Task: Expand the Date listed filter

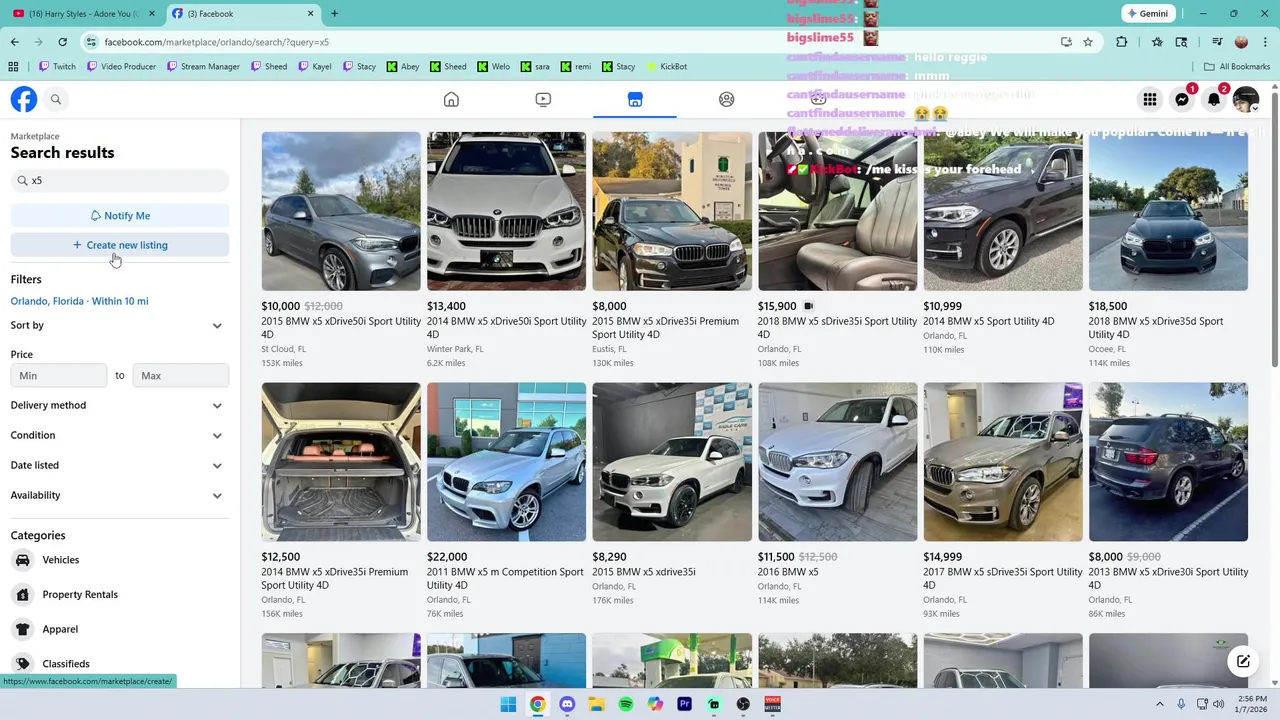Action: pos(119,465)
